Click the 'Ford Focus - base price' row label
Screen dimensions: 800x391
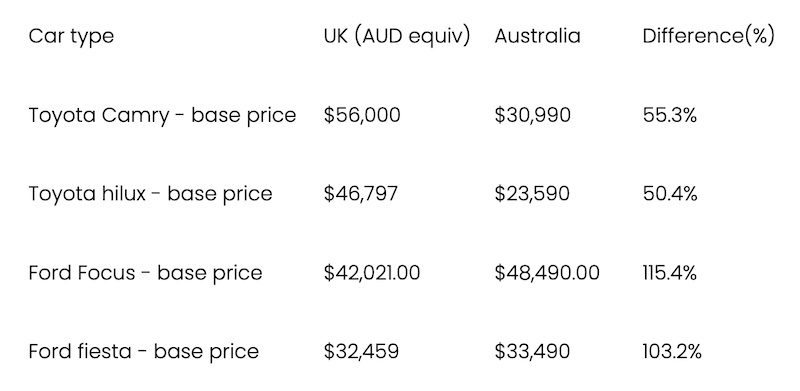pos(145,273)
